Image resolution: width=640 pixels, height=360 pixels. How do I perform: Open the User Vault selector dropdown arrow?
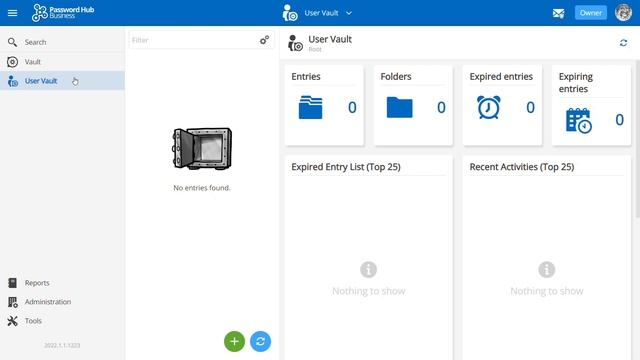click(349, 13)
